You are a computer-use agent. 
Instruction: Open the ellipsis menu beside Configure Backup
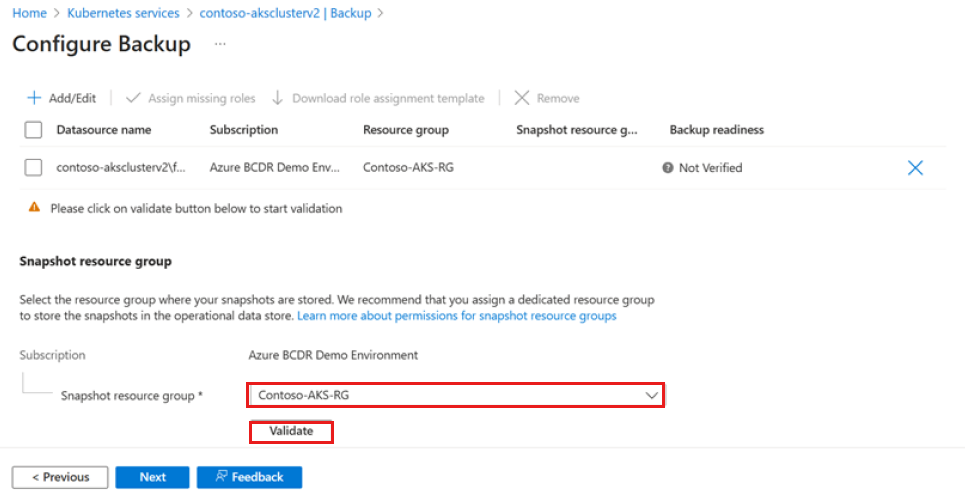(220, 45)
